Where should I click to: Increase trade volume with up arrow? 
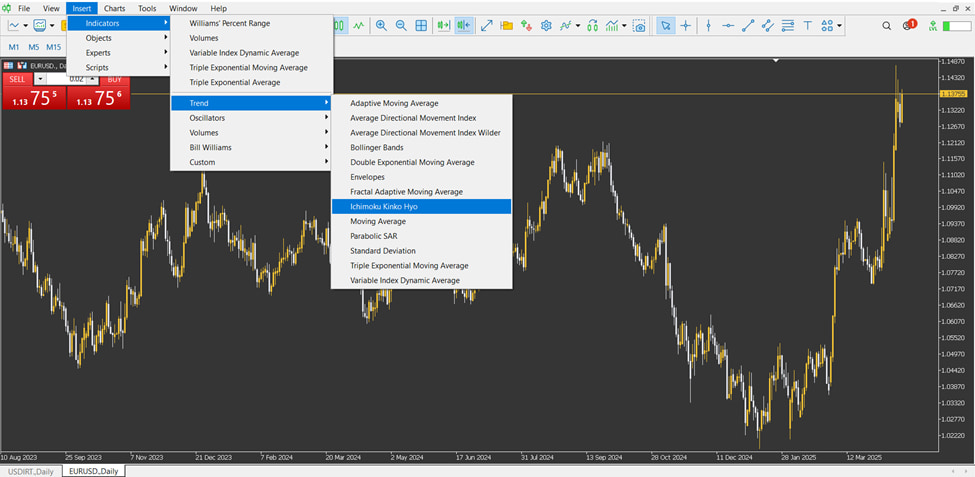(92, 79)
